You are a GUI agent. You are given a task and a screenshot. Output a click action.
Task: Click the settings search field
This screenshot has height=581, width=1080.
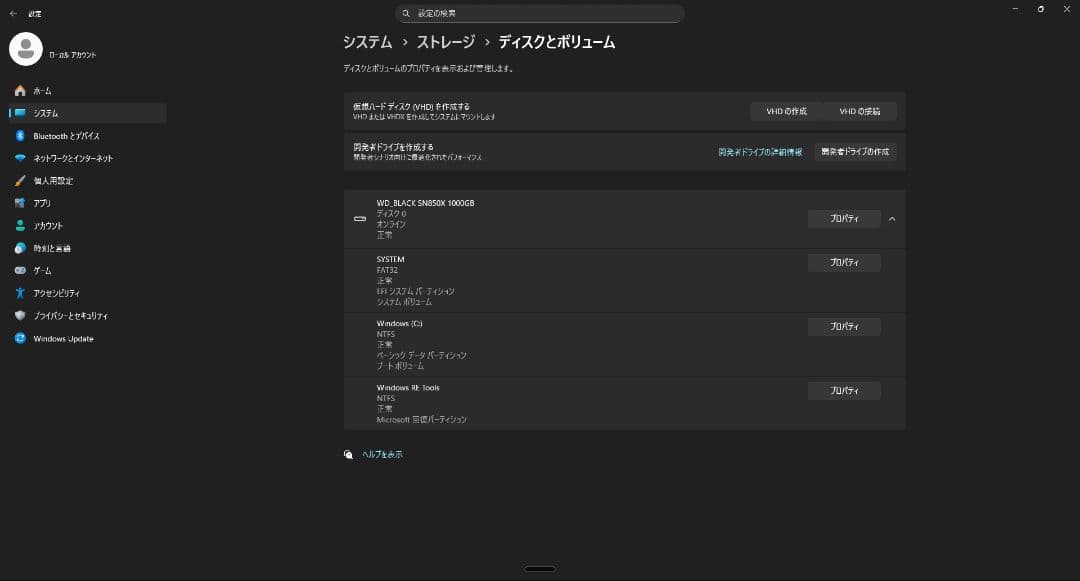(539, 13)
